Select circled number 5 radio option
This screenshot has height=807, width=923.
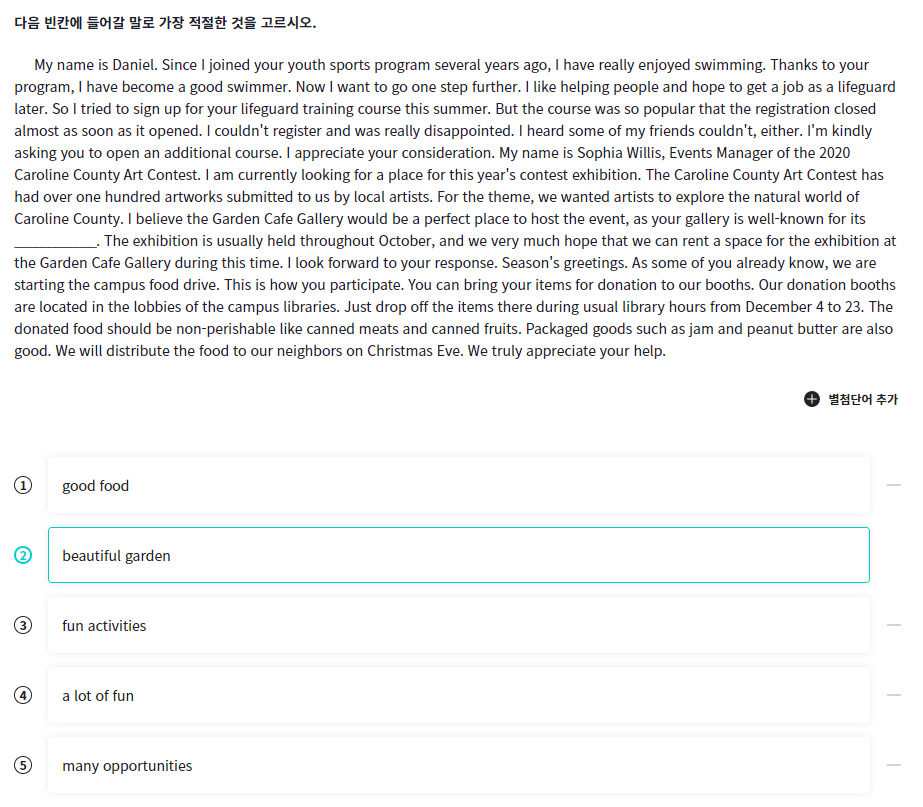(x=23, y=765)
